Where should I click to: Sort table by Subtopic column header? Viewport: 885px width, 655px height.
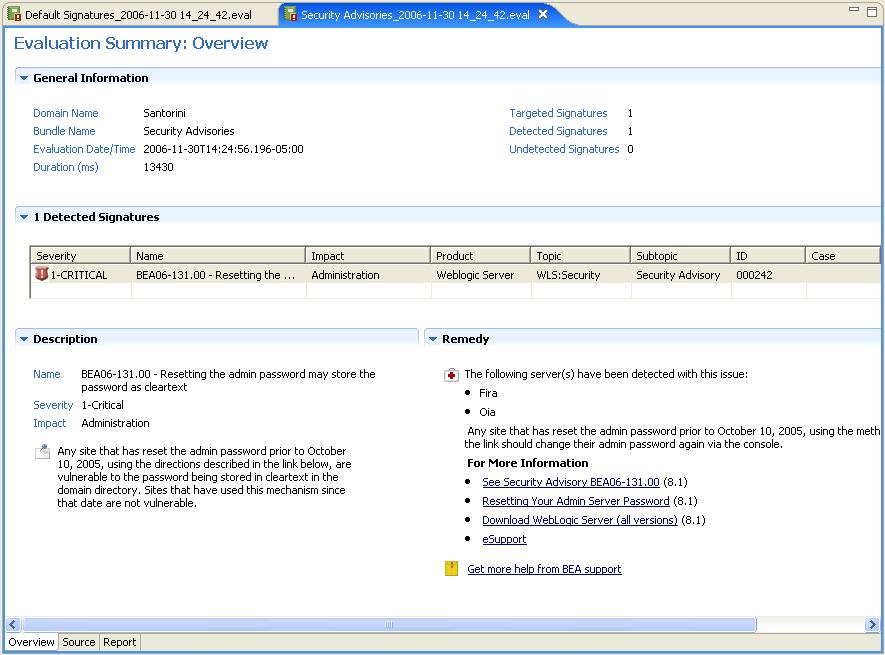[680, 256]
